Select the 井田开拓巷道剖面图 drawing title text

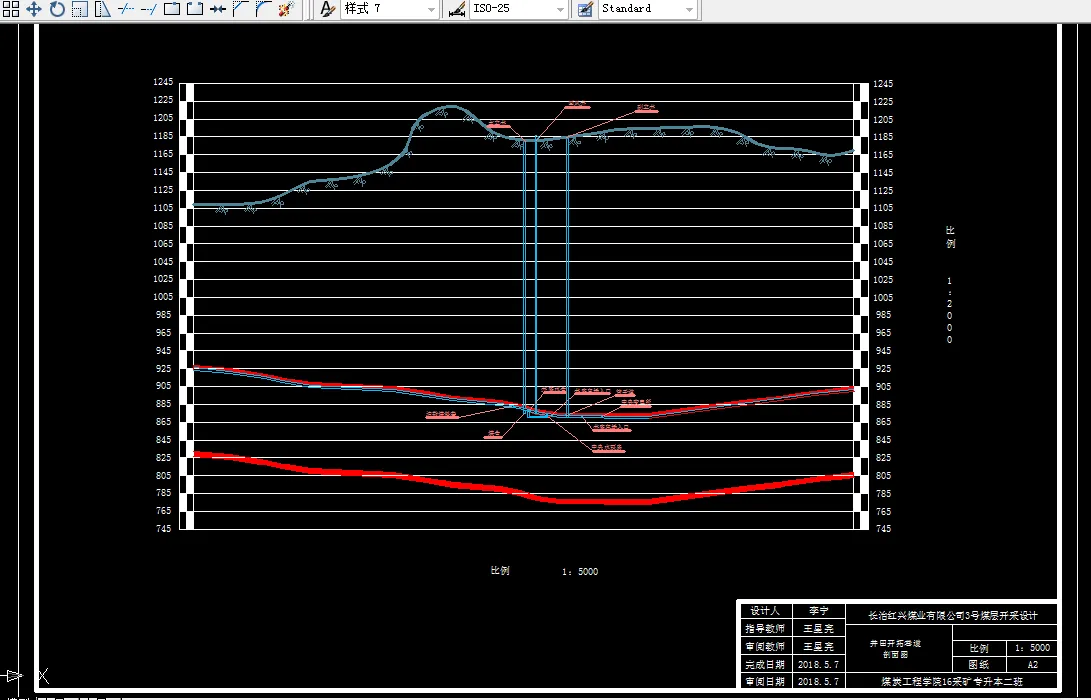[x=896, y=649]
